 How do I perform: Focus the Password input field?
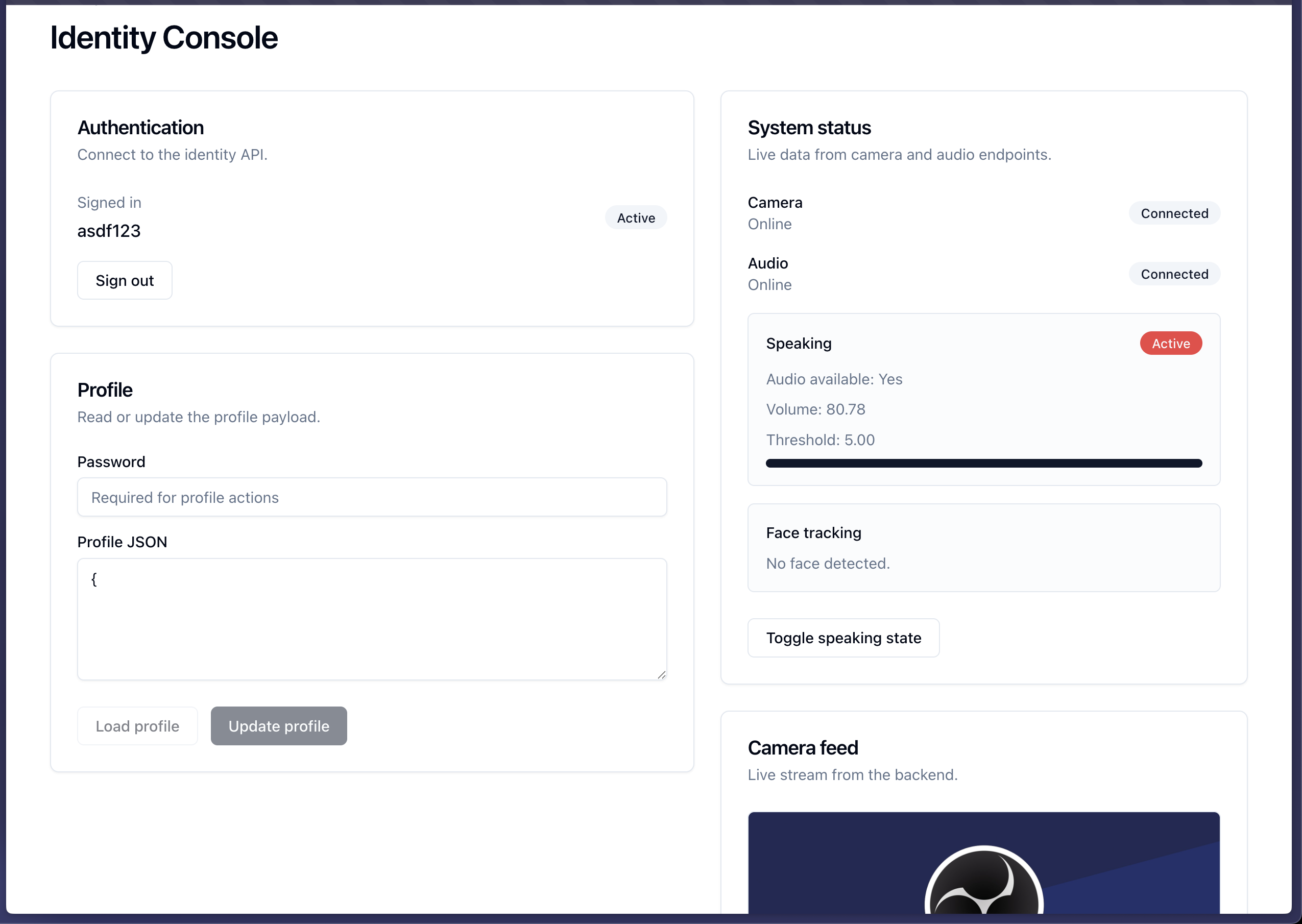[x=372, y=497]
